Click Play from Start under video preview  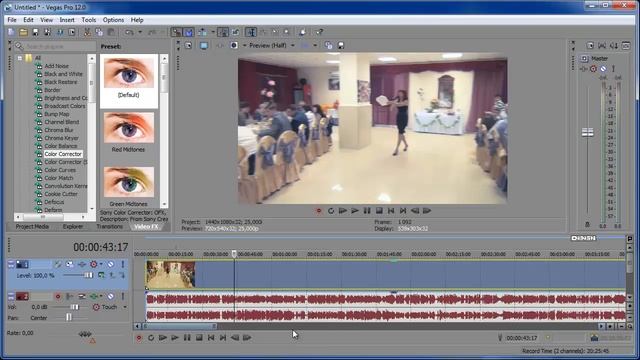click(343, 211)
